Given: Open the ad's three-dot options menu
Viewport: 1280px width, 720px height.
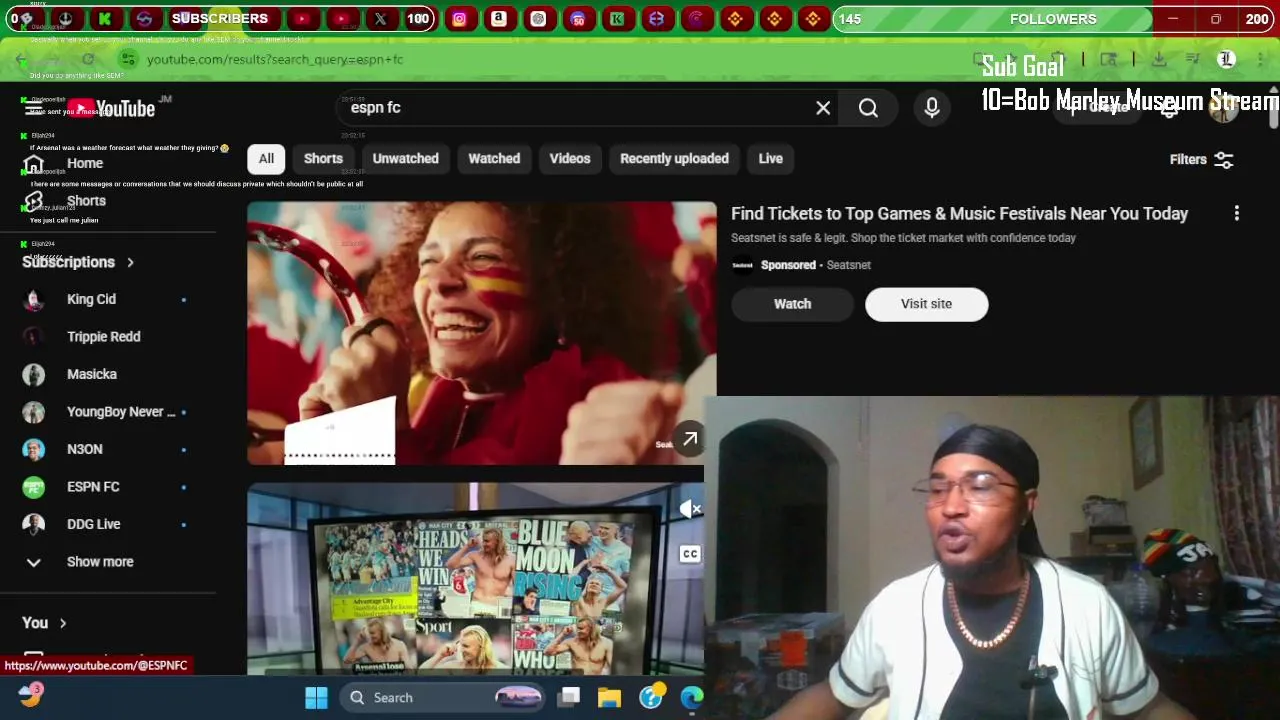Looking at the screenshot, I should point(1237,213).
